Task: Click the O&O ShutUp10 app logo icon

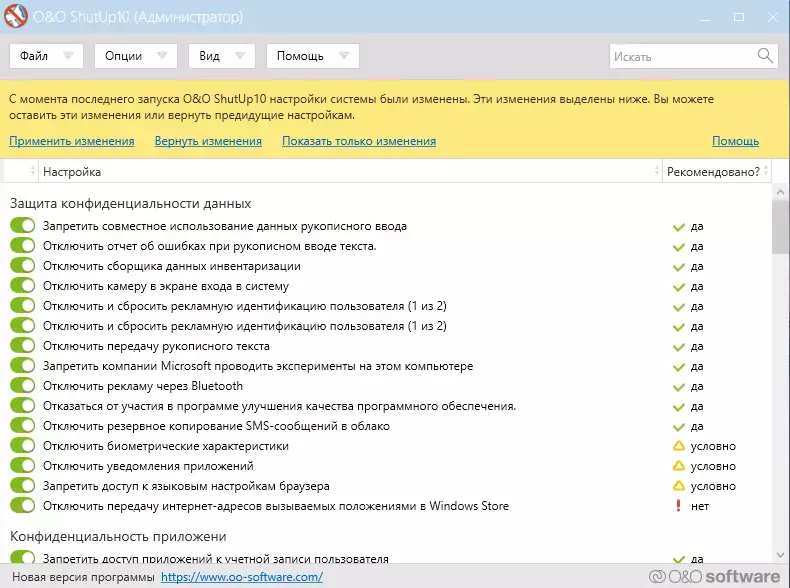Action: point(16,16)
